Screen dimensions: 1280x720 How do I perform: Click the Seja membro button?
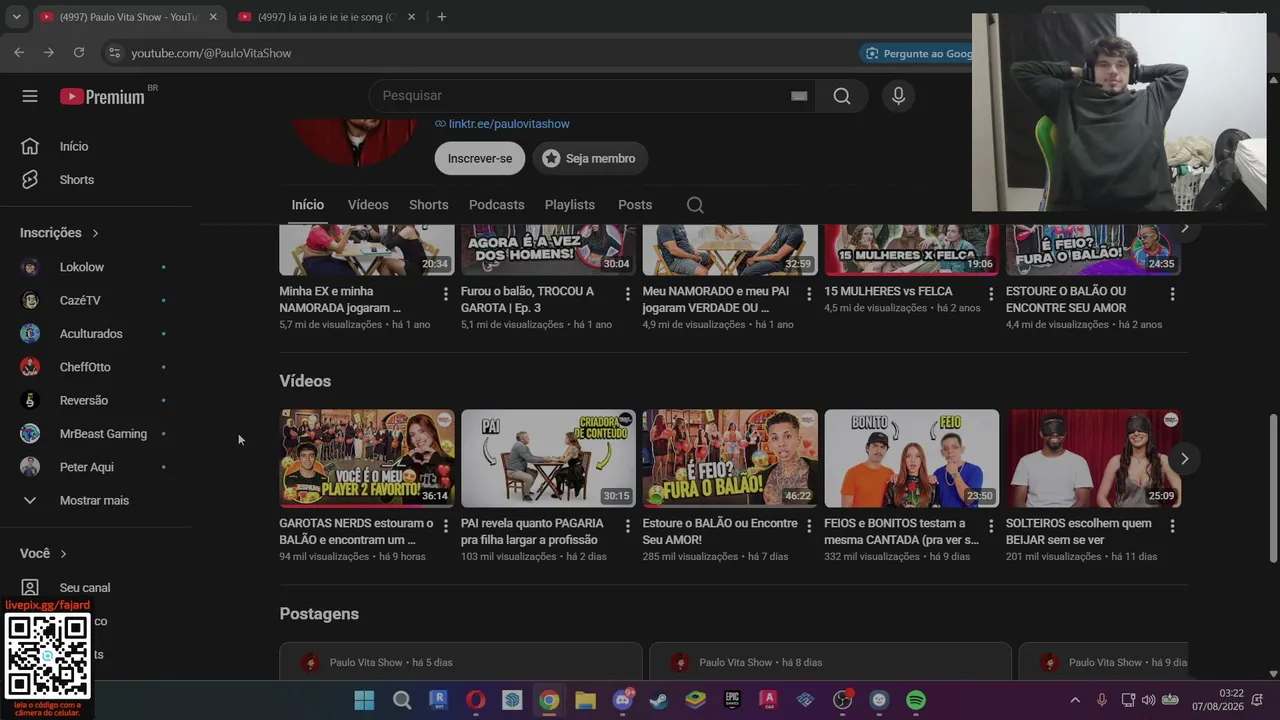pyautogui.click(x=590, y=158)
